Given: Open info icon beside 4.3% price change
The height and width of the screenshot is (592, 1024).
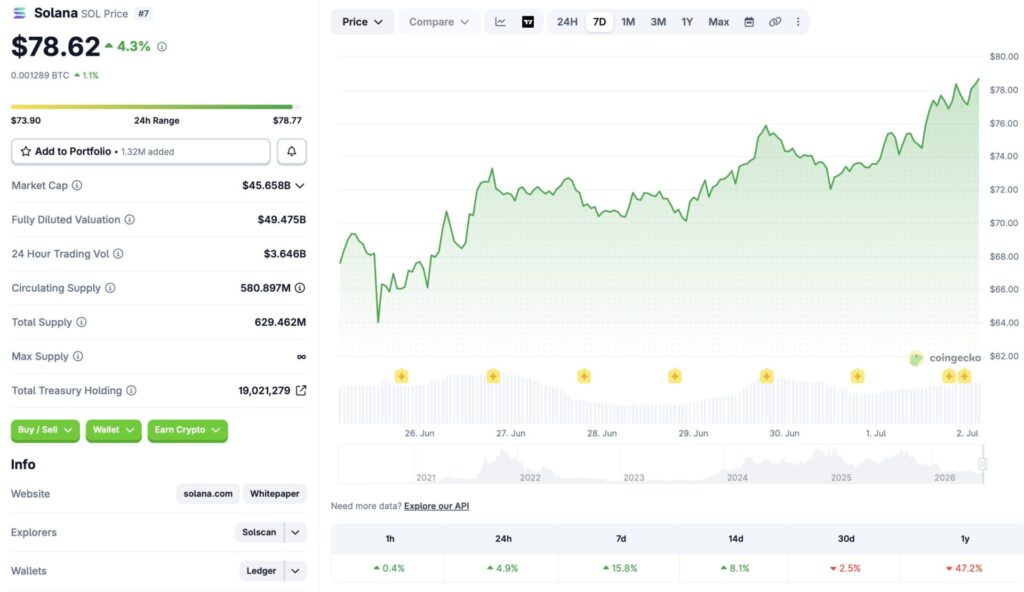Looking at the screenshot, I should coord(162,46).
